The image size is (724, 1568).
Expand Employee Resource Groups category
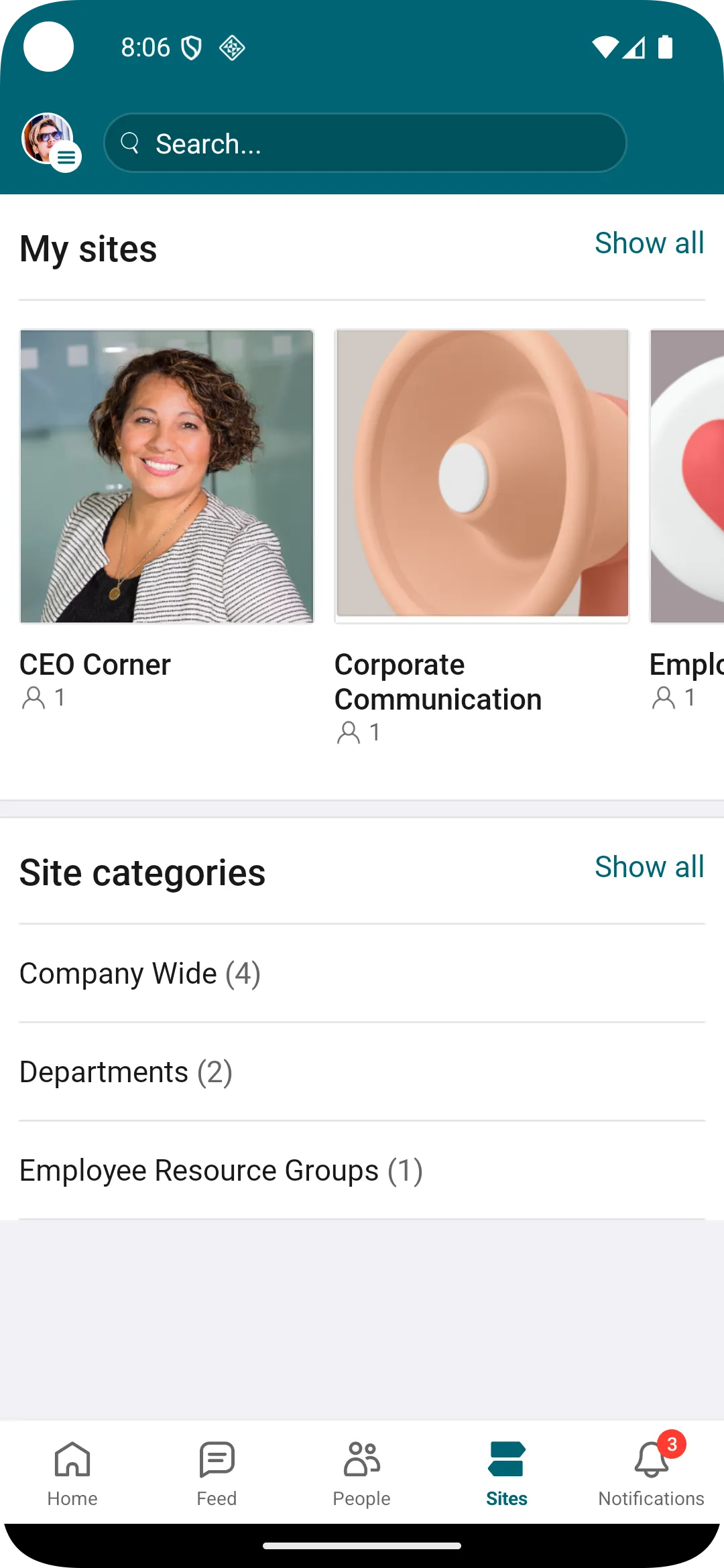click(221, 1171)
